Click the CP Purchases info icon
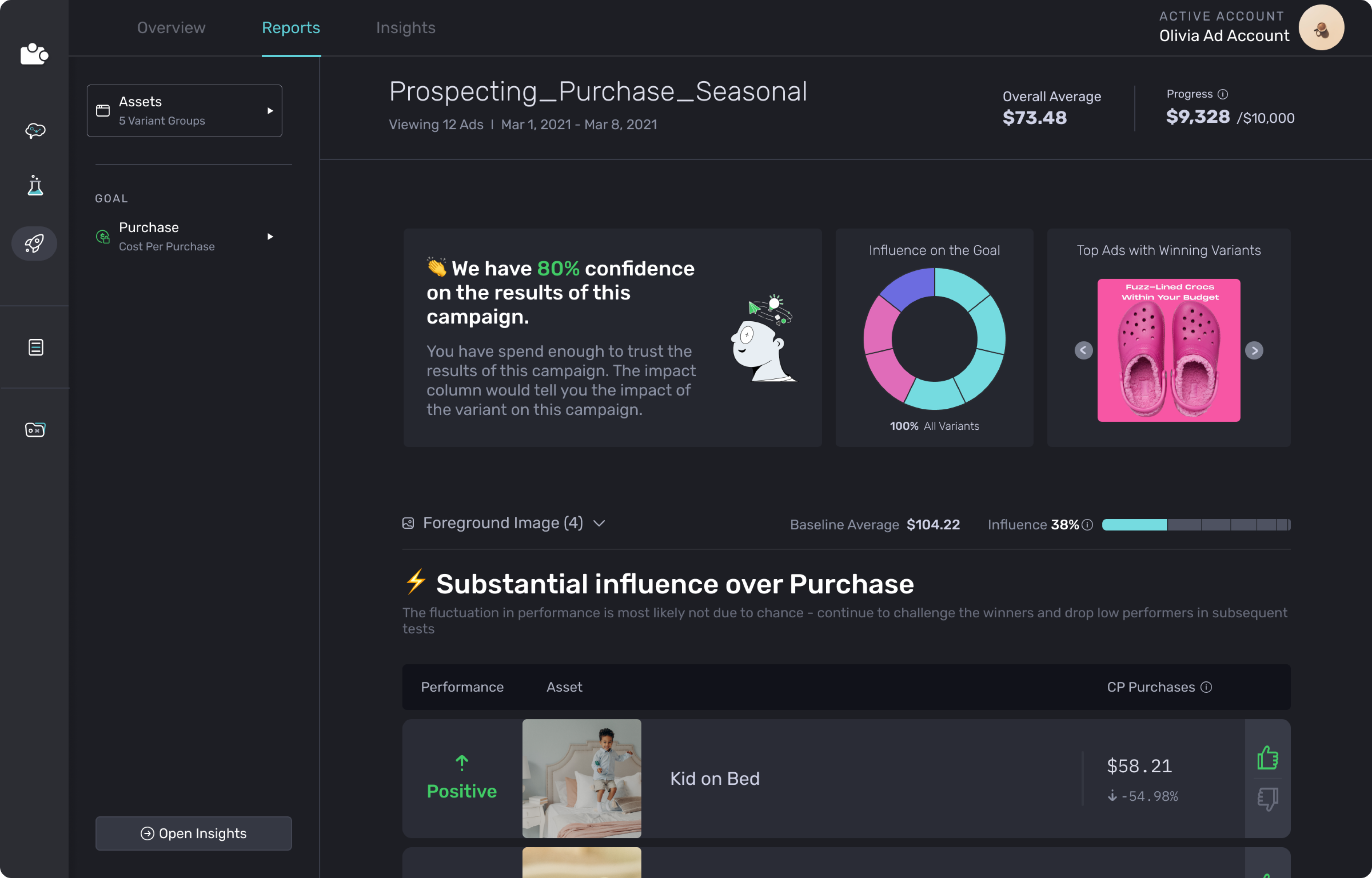The width and height of the screenshot is (1372, 878). point(1206,687)
